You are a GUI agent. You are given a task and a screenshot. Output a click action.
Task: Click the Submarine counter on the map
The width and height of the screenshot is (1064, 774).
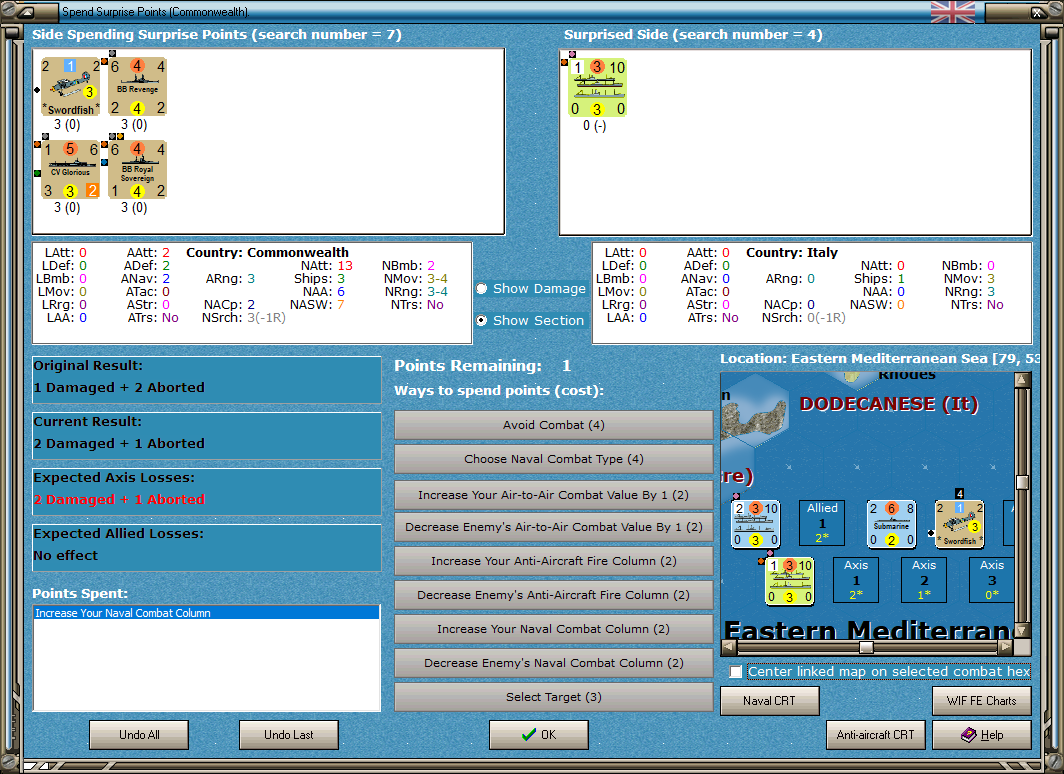891,524
